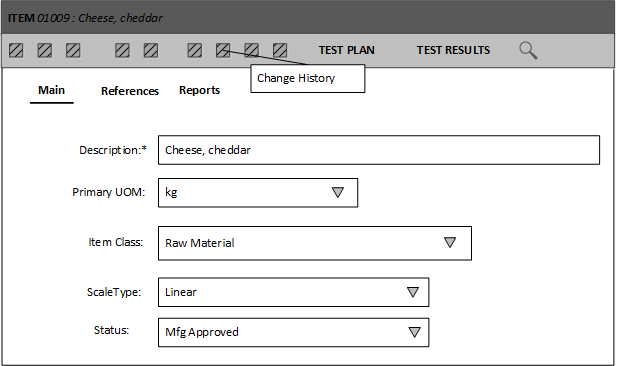Image resolution: width=618 pixels, height=366 pixels.
Task: Click in the Description text field
Action: tap(379, 150)
